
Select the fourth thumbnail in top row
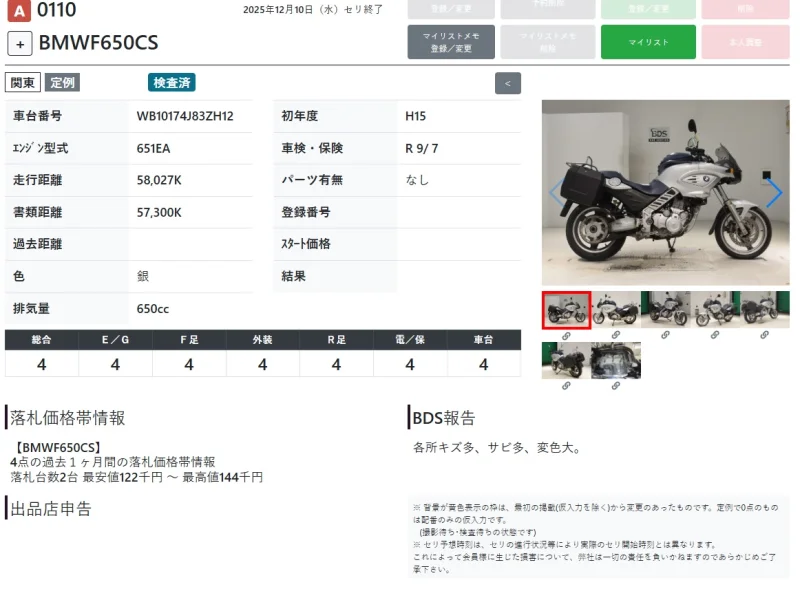(x=715, y=309)
